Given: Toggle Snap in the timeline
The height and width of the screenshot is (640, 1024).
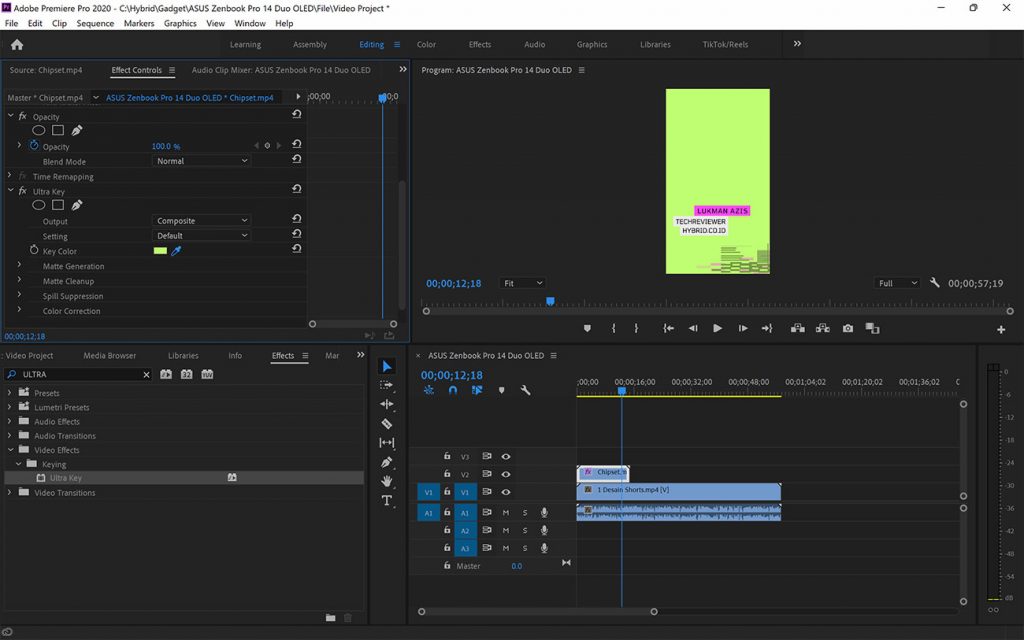Looking at the screenshot, I should coord(453,390).
